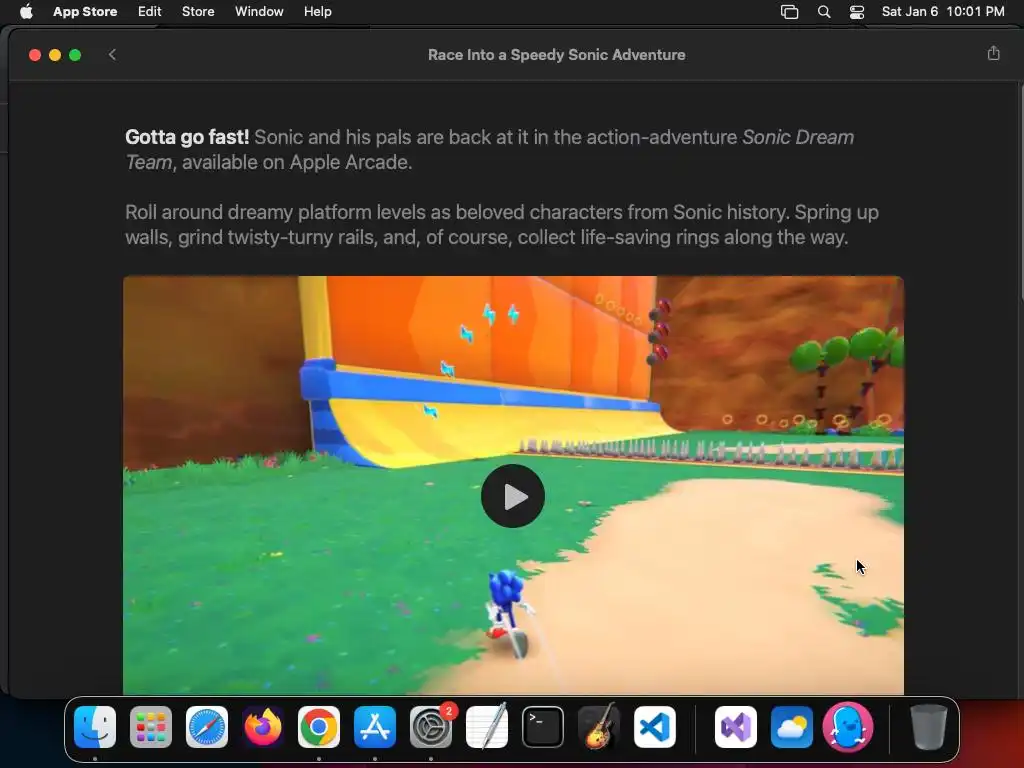Launch Google Chrome from the Dock
Screen dimensions: 1024x768
click(x=319, y=727)
